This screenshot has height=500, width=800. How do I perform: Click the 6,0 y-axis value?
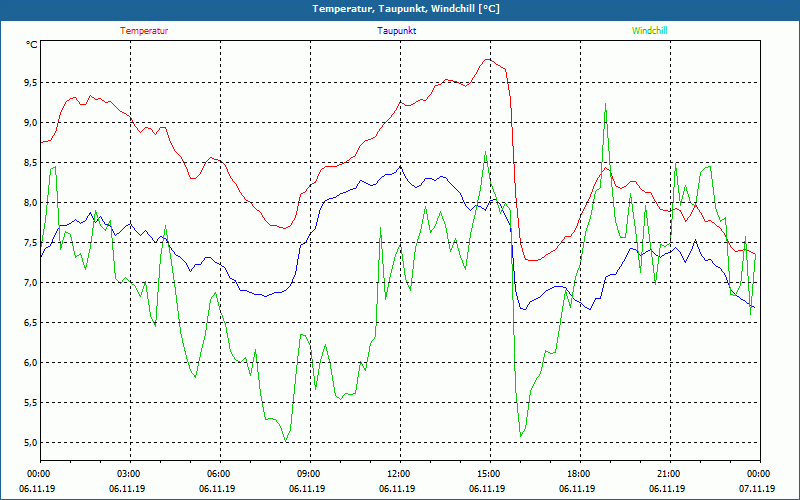pyautogui.click(x=31, y=363)
